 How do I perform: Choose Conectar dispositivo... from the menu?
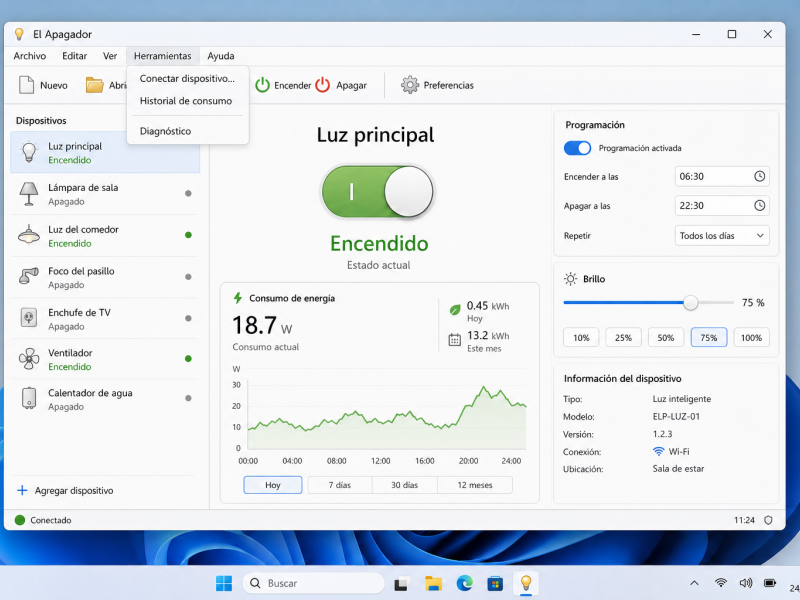pos(187,79)
